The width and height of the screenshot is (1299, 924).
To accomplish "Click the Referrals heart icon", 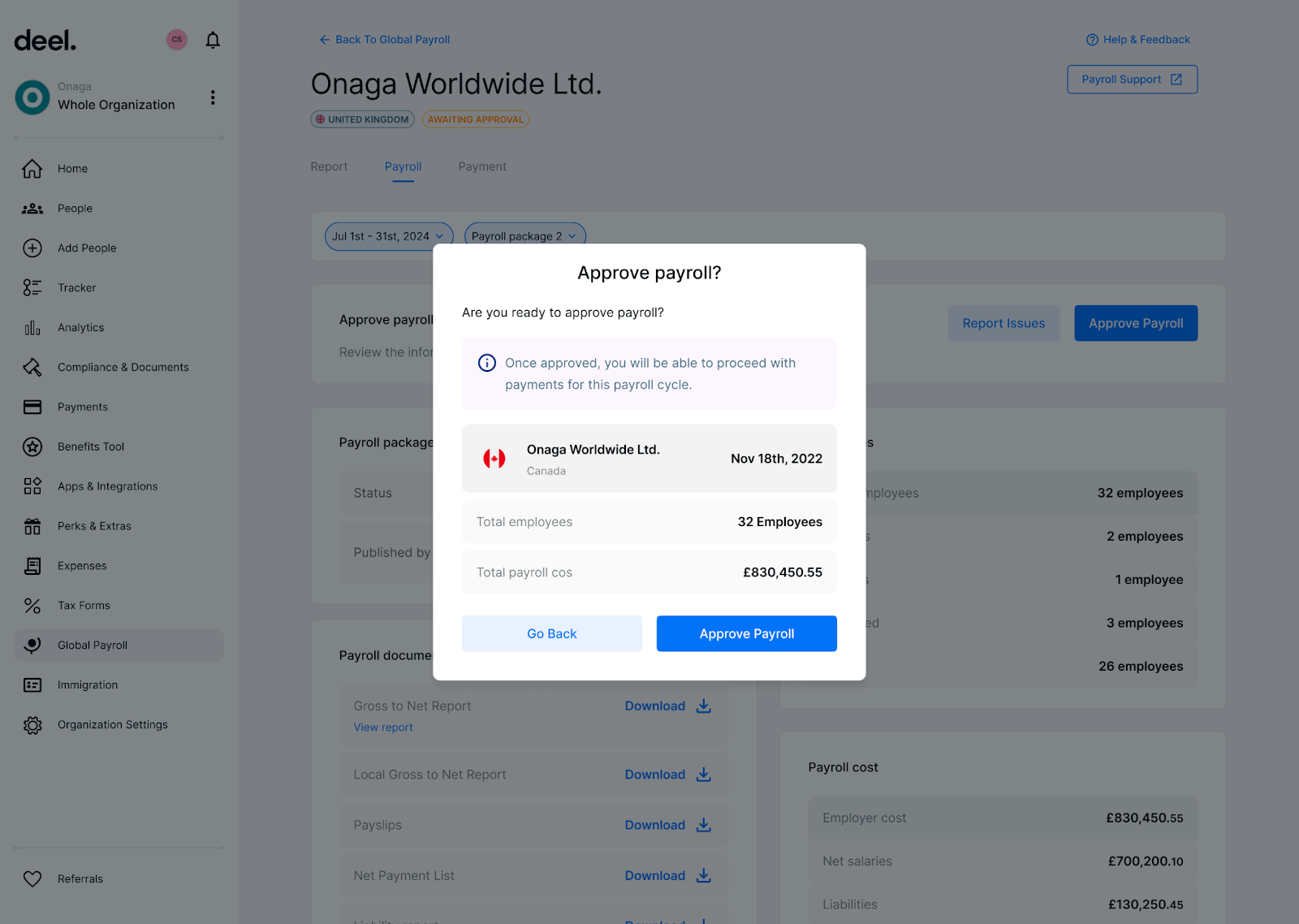I will [x=32, y=879].
